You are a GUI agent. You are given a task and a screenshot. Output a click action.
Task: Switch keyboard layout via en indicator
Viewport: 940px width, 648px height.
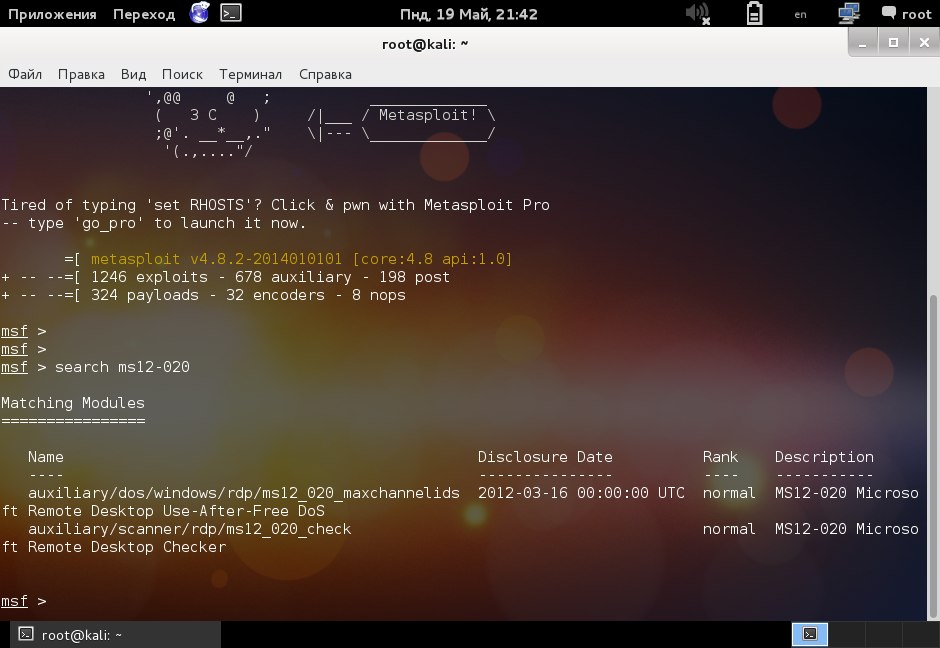800,15
